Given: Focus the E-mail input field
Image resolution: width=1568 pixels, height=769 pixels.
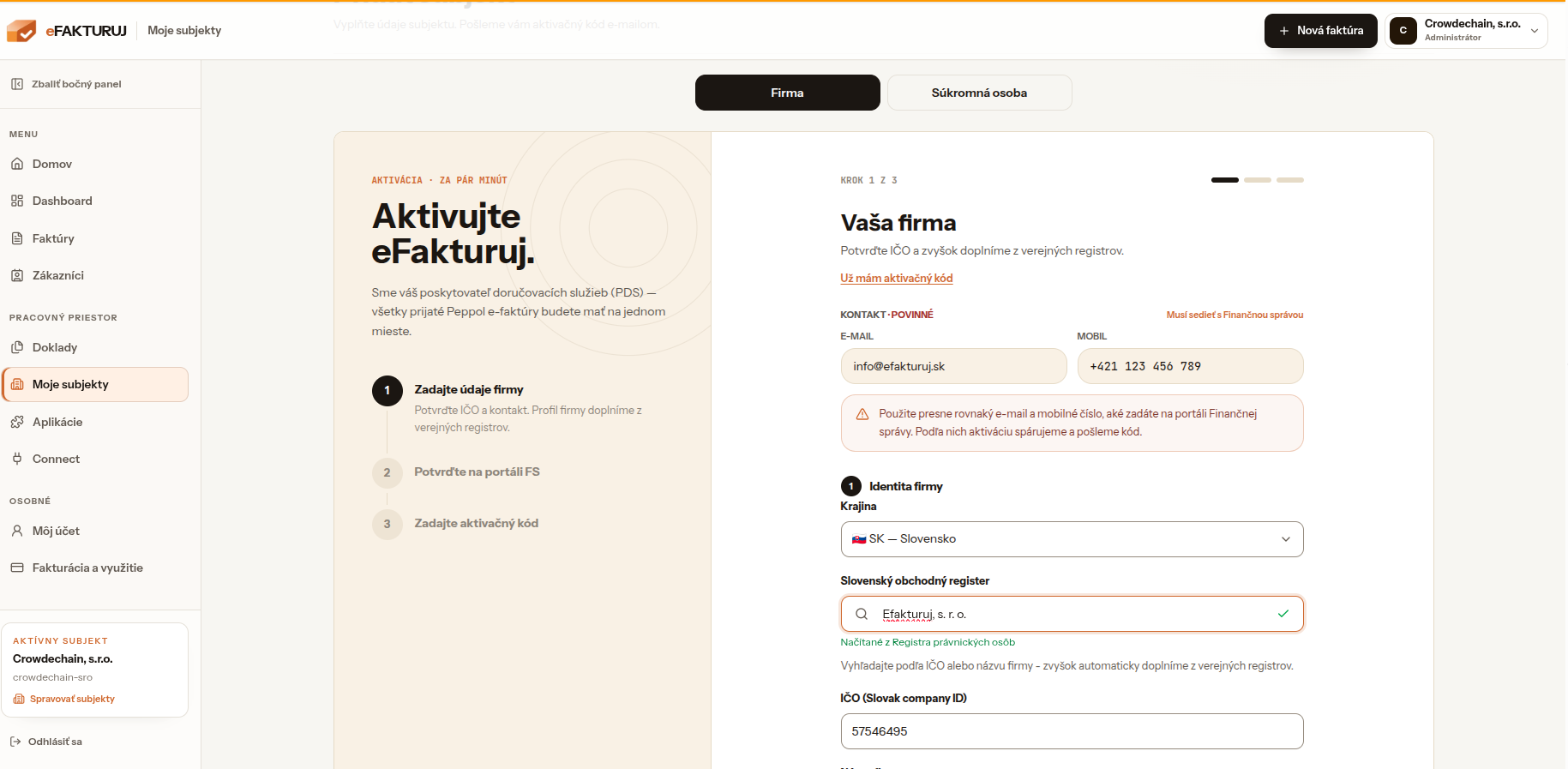Looking at the screenshot, I should coord(954,366).
